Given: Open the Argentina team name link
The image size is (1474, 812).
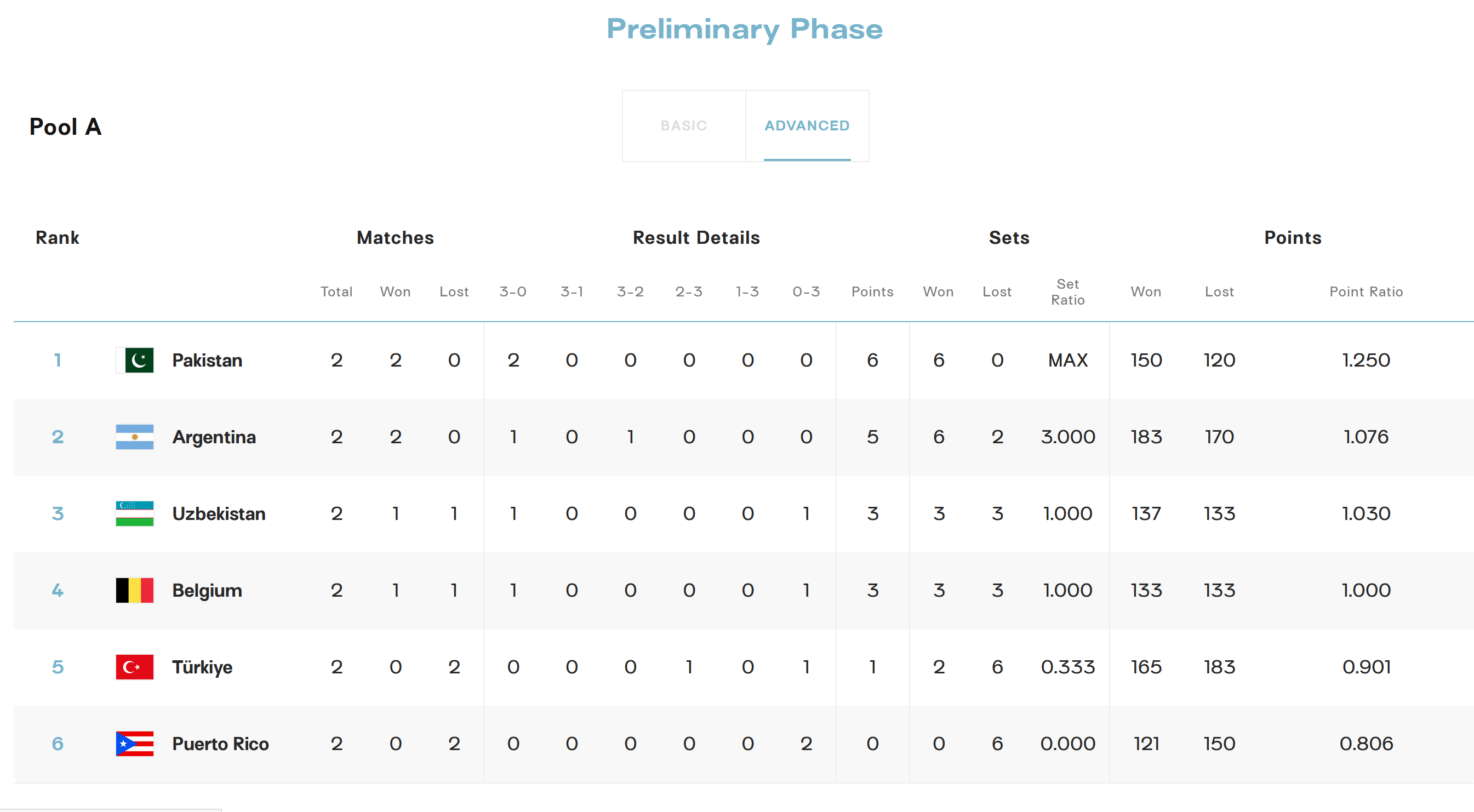Looking at the screenshot, I should 214,437.
